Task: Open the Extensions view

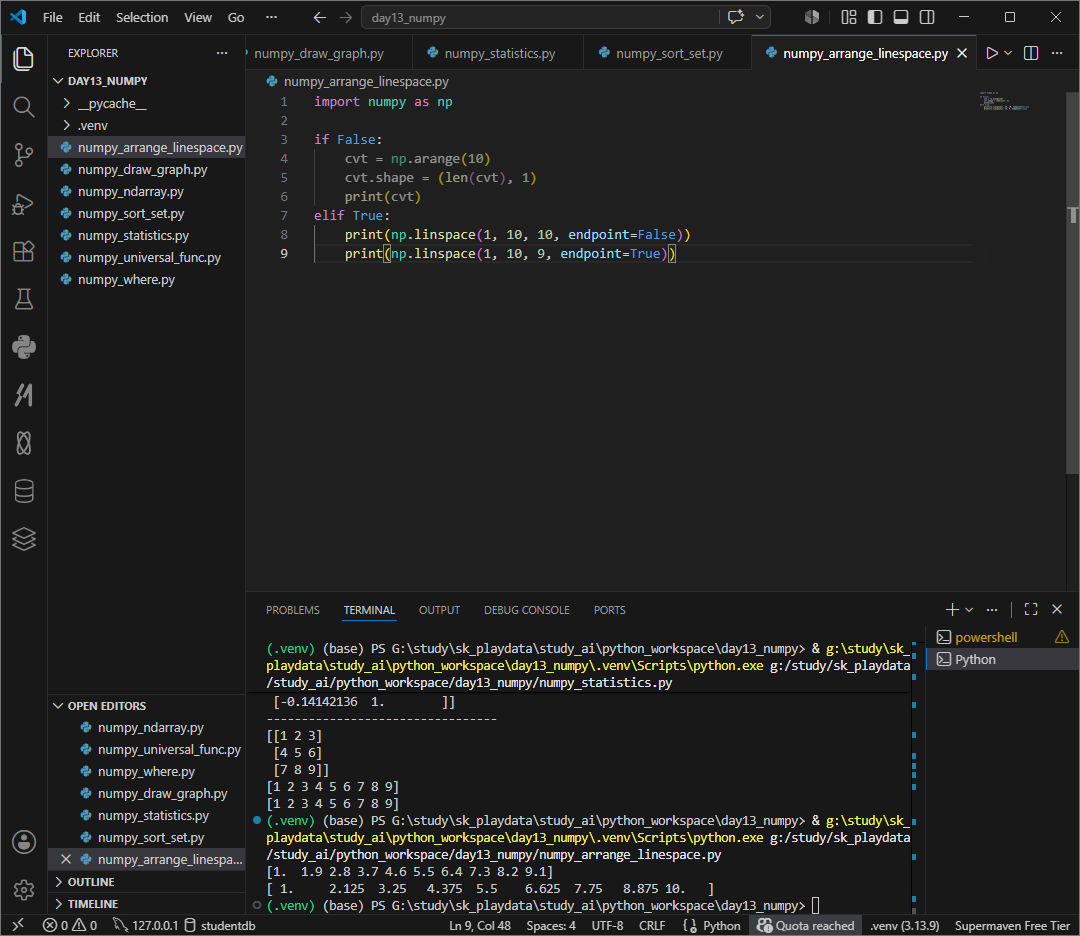Action: coord(23,251)
